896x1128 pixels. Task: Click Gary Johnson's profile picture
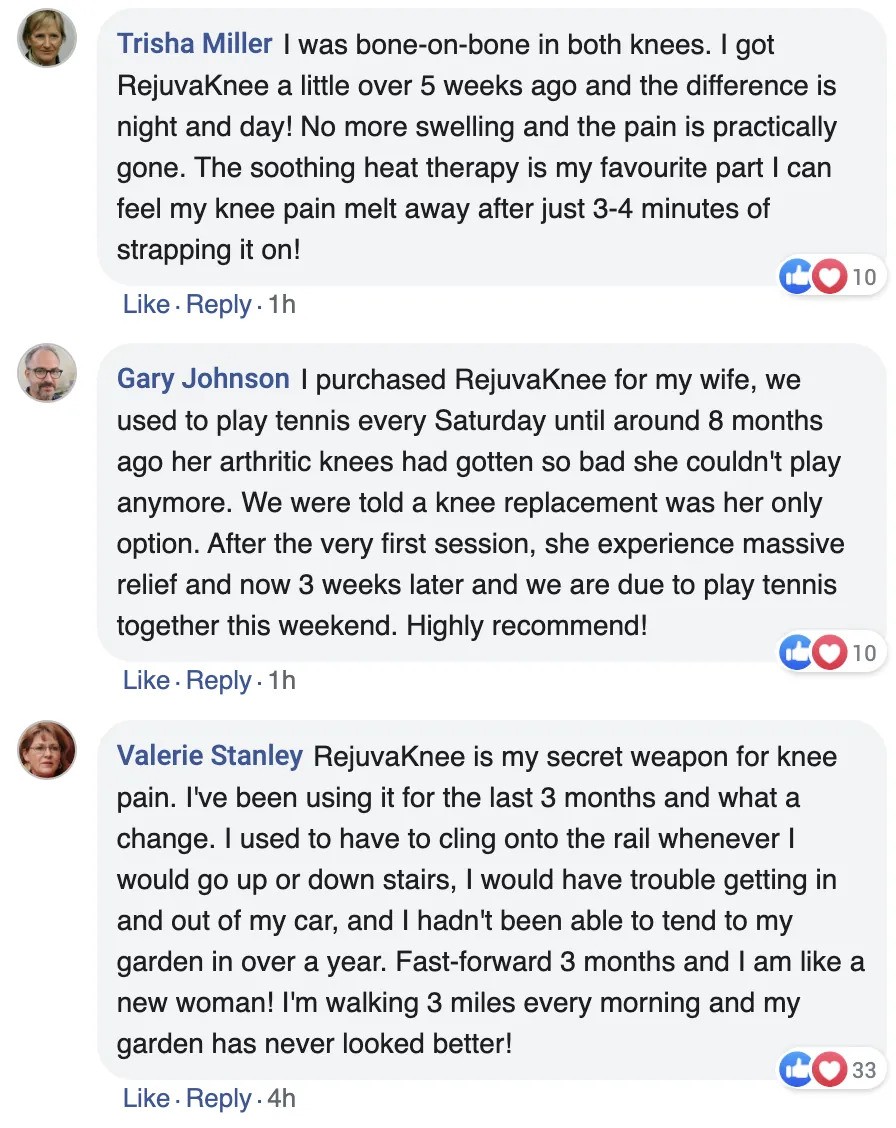pos(47,373)
